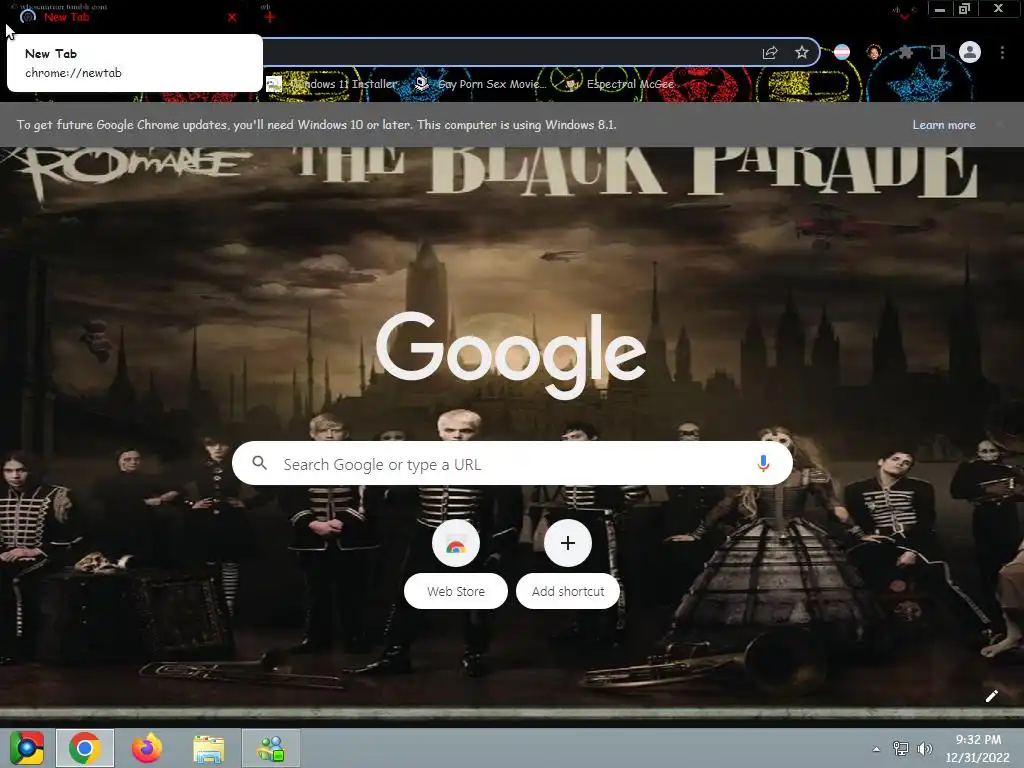The image size is (1024, 768).
Task: Open the Windows 11 Installer bookmark
Action: point(332,84)
